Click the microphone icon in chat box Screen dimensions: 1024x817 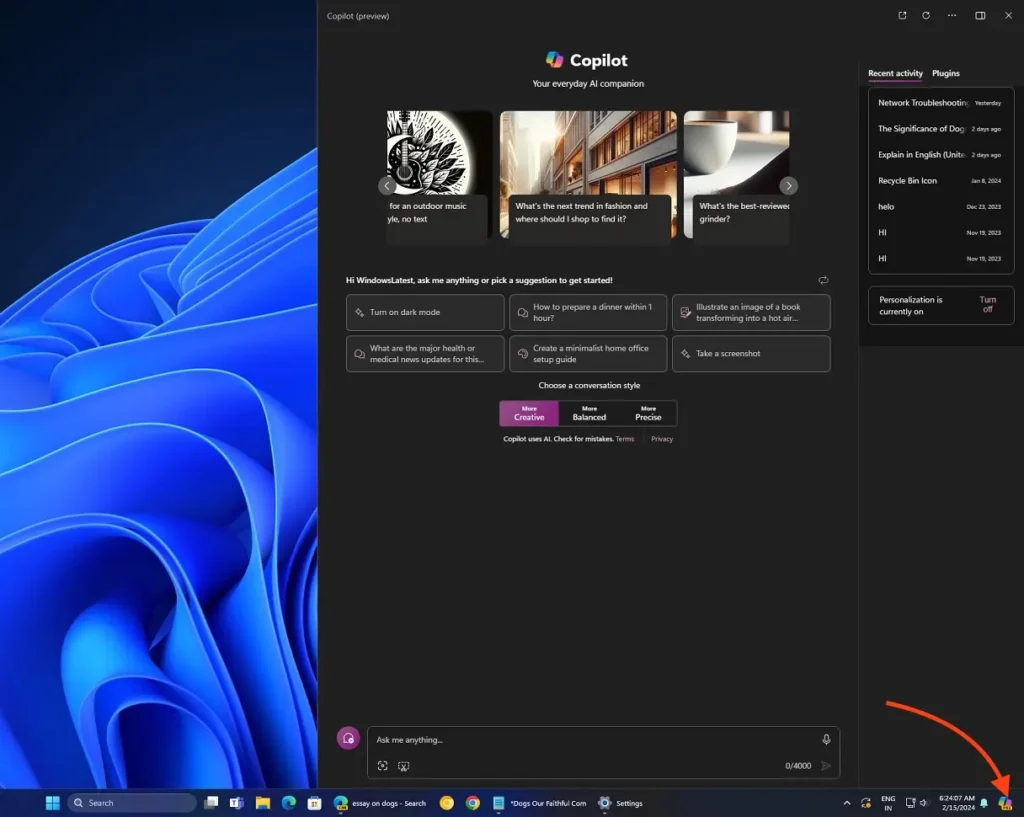tap(826, 740)
